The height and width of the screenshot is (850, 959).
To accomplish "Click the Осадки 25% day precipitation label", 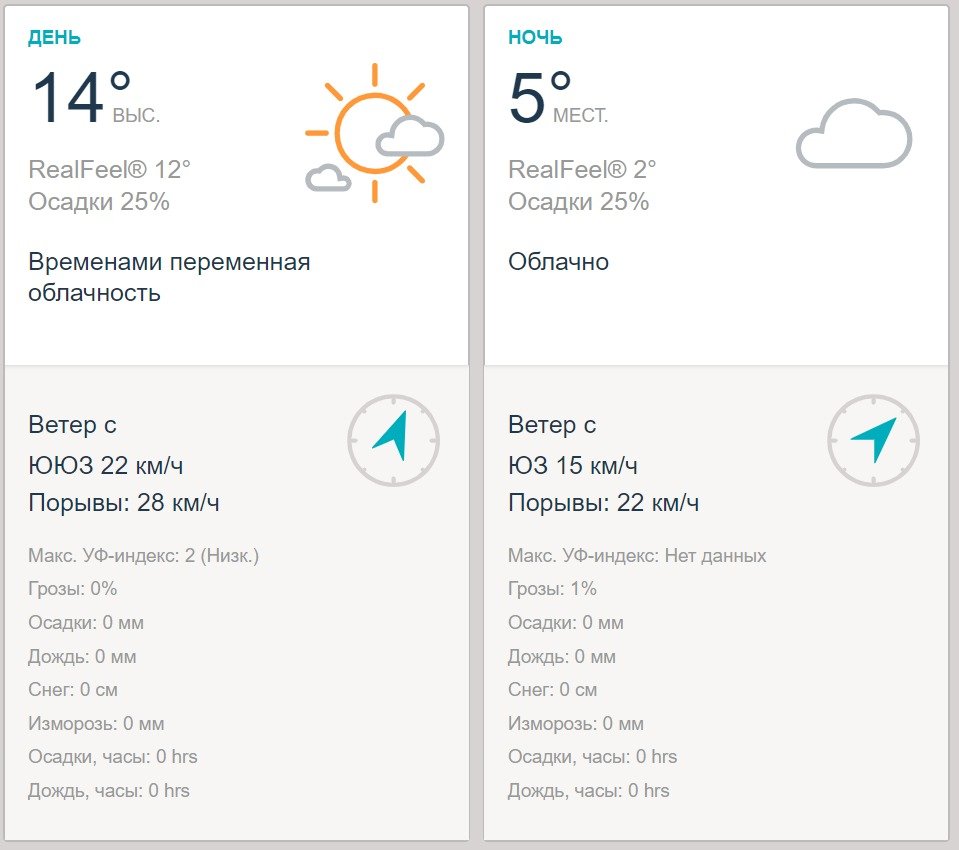I will click(x=98, y=203).
